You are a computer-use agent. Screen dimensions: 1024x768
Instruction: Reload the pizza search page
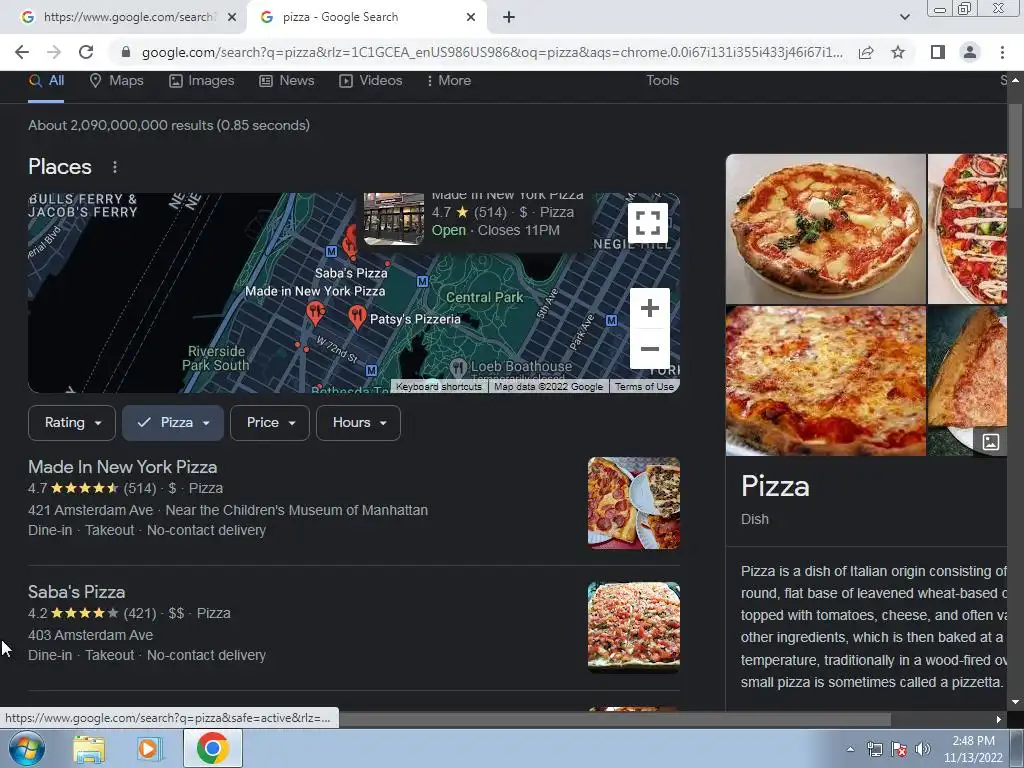point(86,52)
